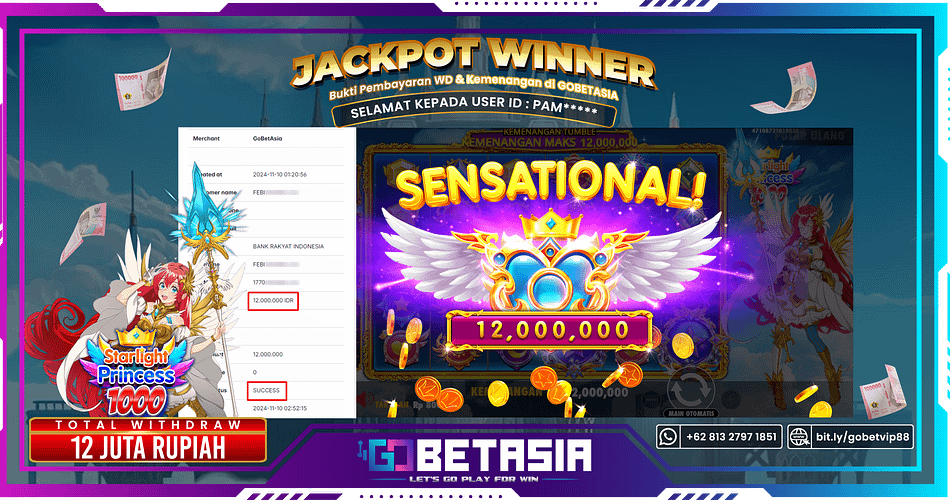Click the MAIN OTOMATIS autoplay button

pos(691,413)
